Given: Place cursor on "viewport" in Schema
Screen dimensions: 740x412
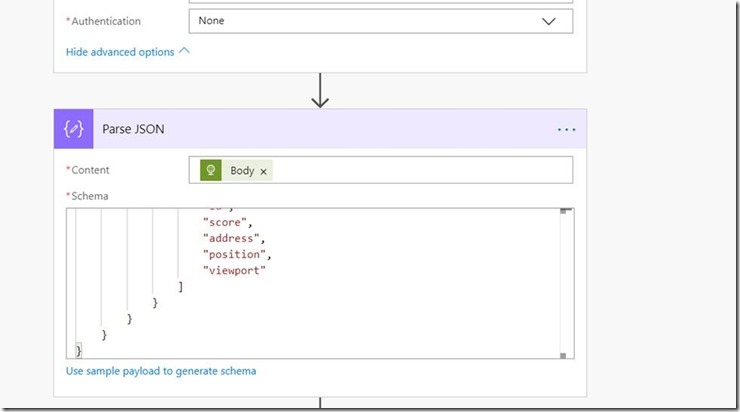Looking at the screenshot, I should tap(235, 270).
